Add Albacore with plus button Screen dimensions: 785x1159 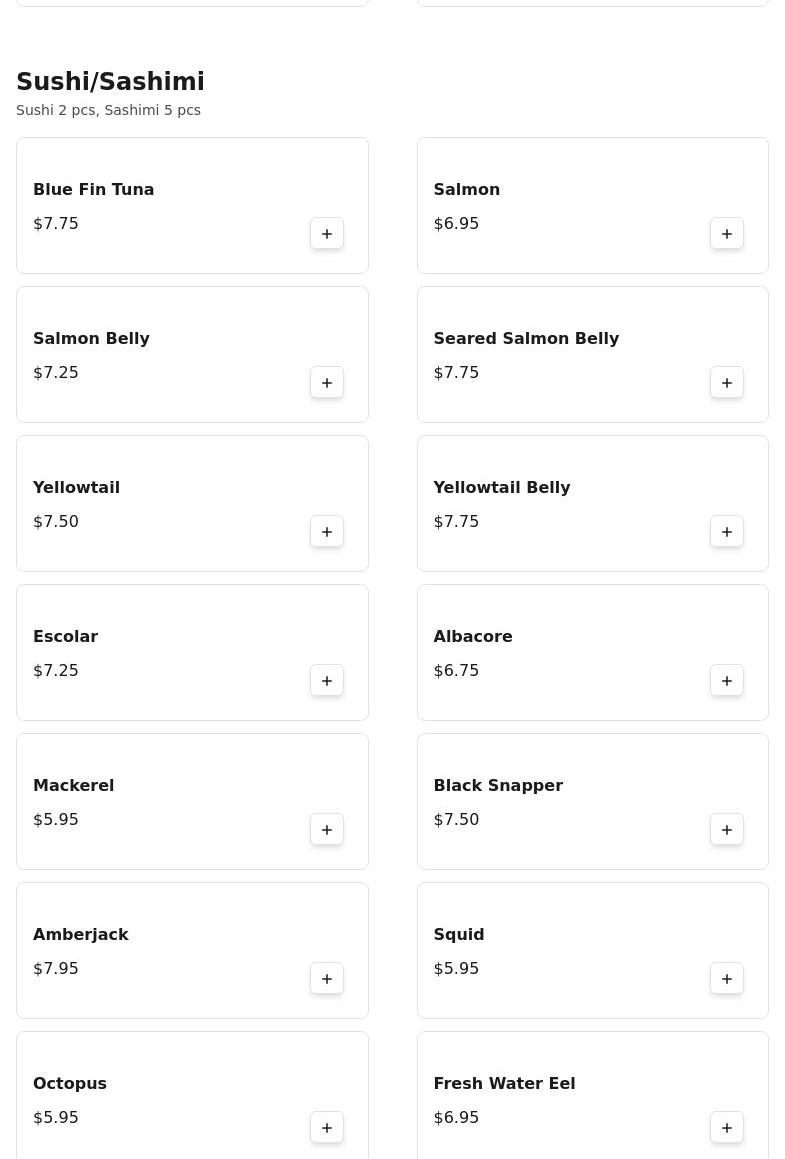coord(727,681)
